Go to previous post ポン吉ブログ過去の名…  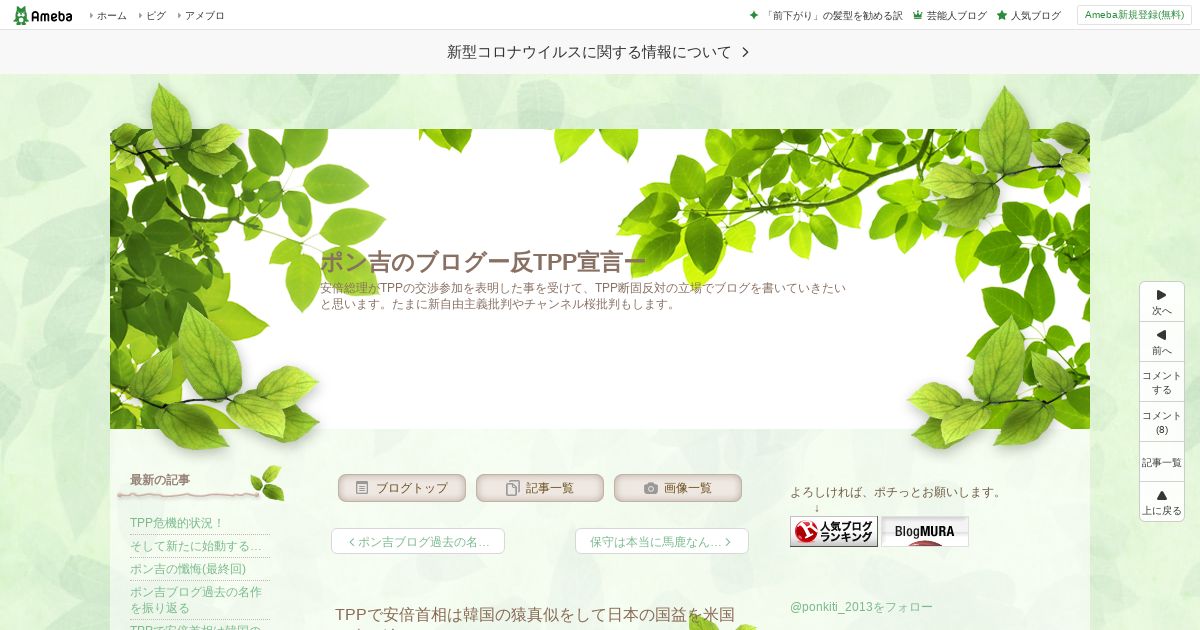pos(418,541)
